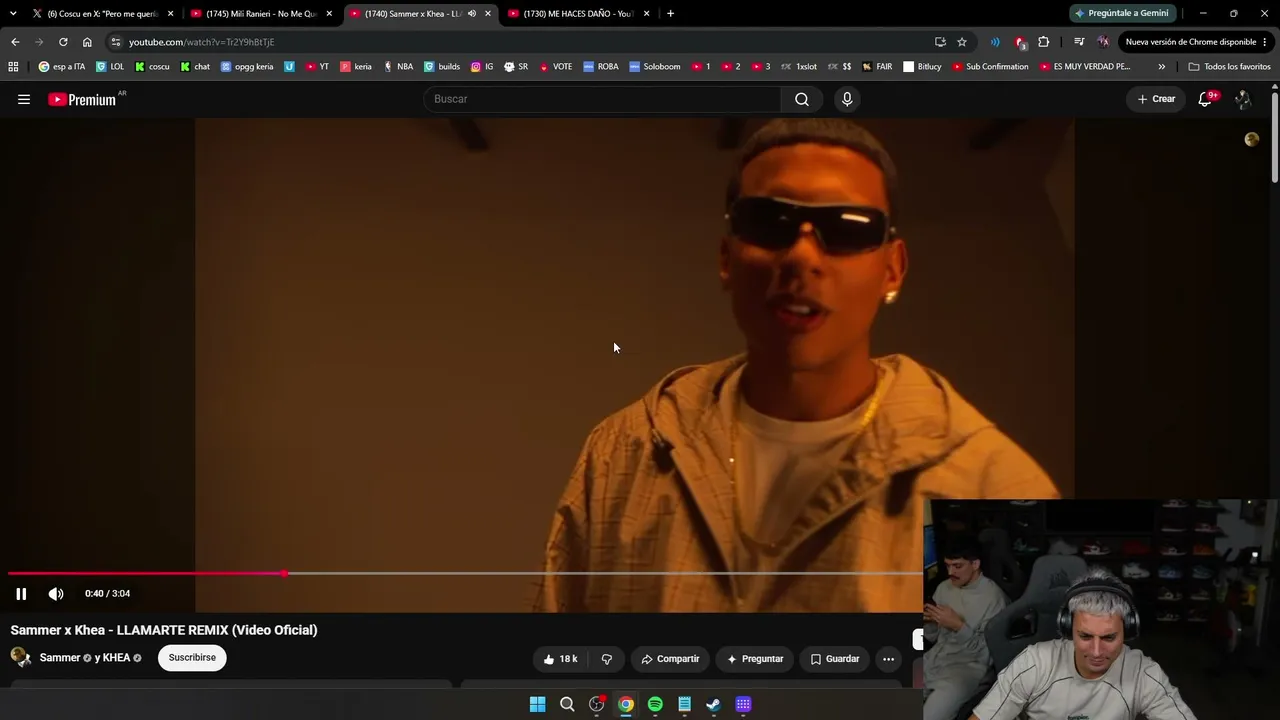Image resolution: width=1280 pixels, height=720 pixels.
Task: Like the video with thumbs up
Action: pos(560,659)
